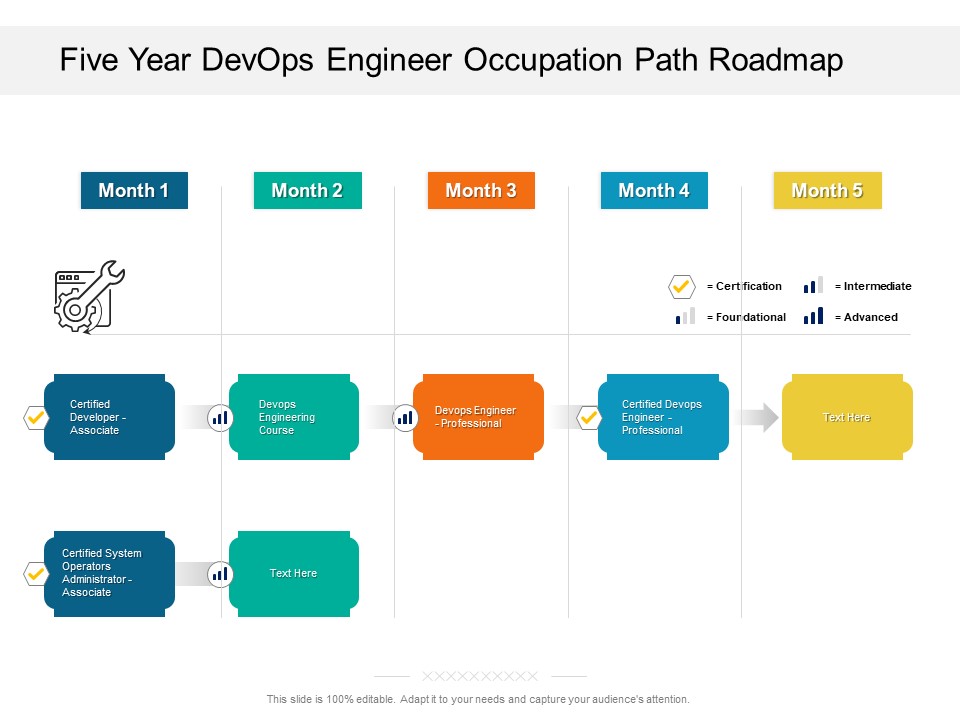Image resolution: width=960 pixels, height=720 pixels.
Task: Click the teal Text Here box
Action: (294, 574)
